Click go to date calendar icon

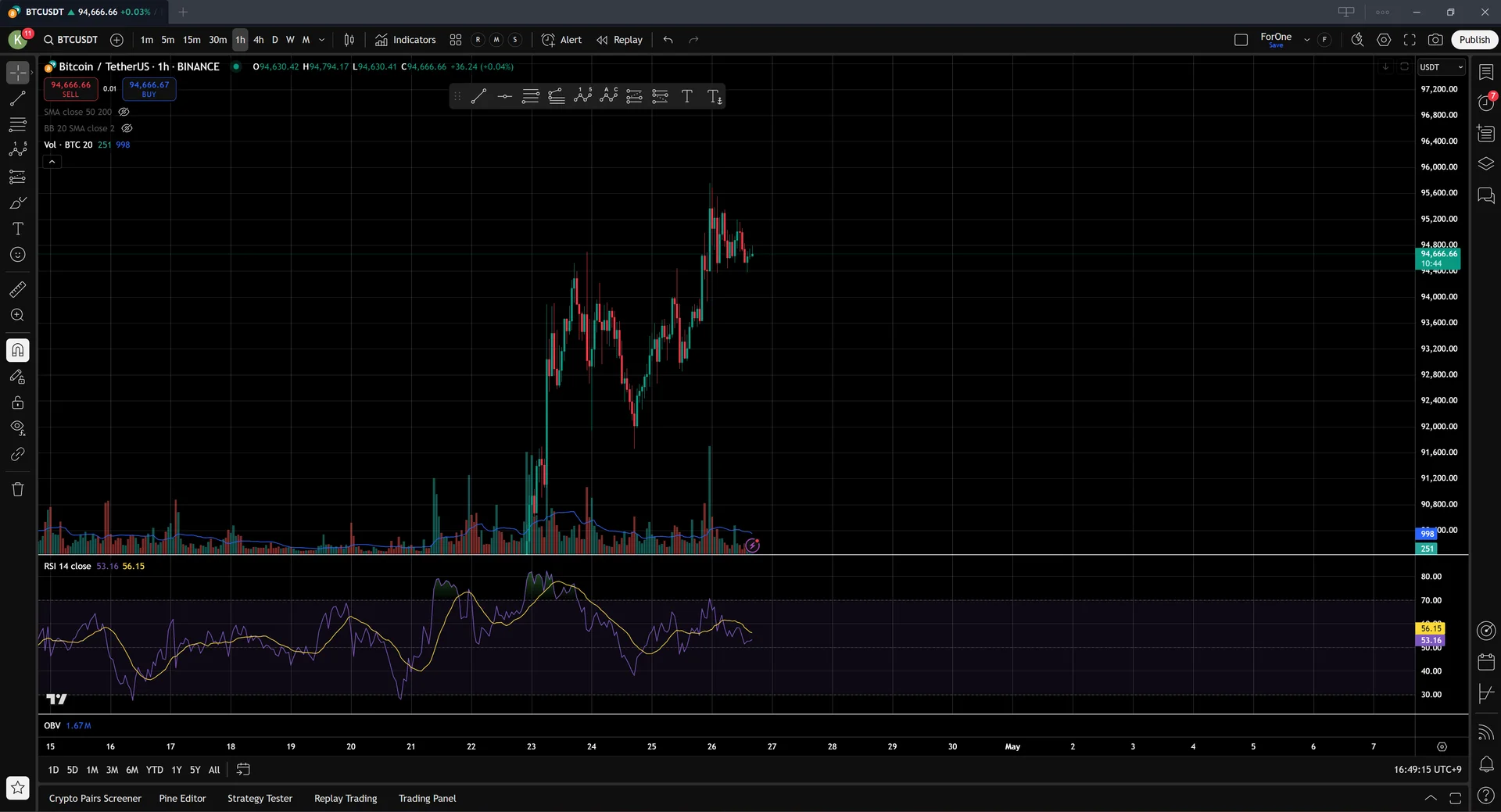coord(243,770)
